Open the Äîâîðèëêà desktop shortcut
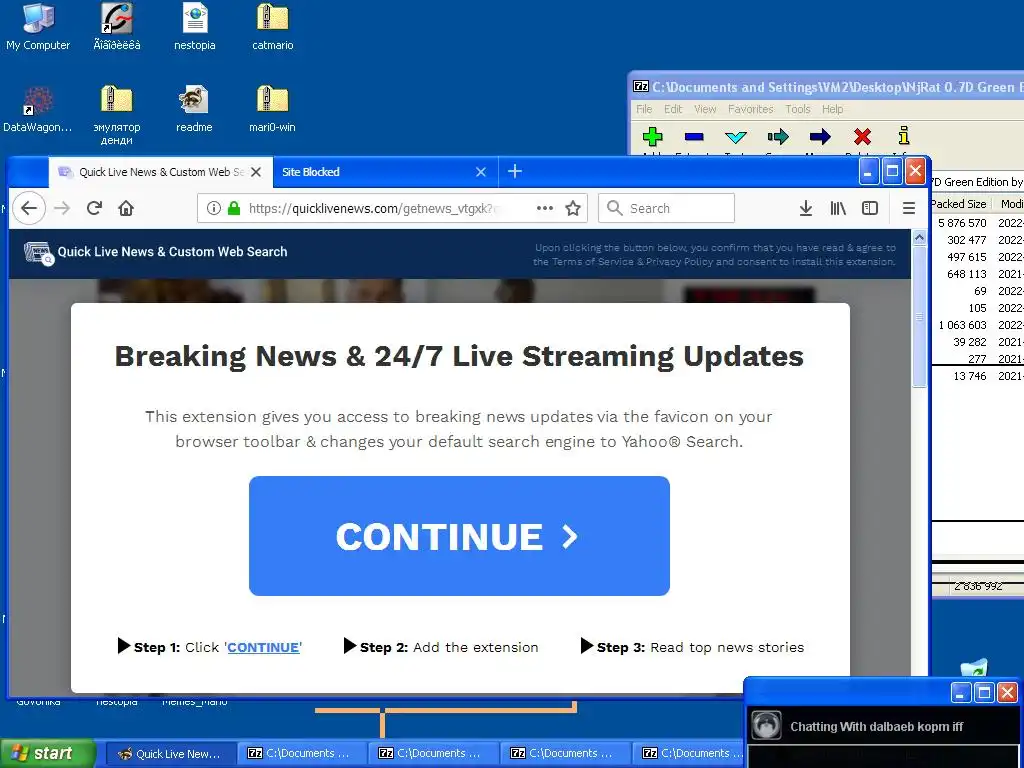 [x=117, y=26]
